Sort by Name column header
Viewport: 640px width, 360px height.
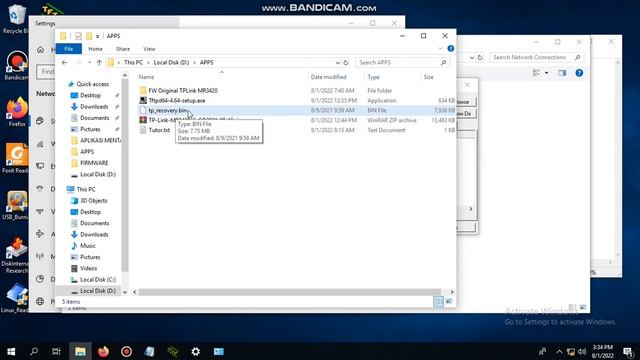pyautogui.click(x=146, y=77)
